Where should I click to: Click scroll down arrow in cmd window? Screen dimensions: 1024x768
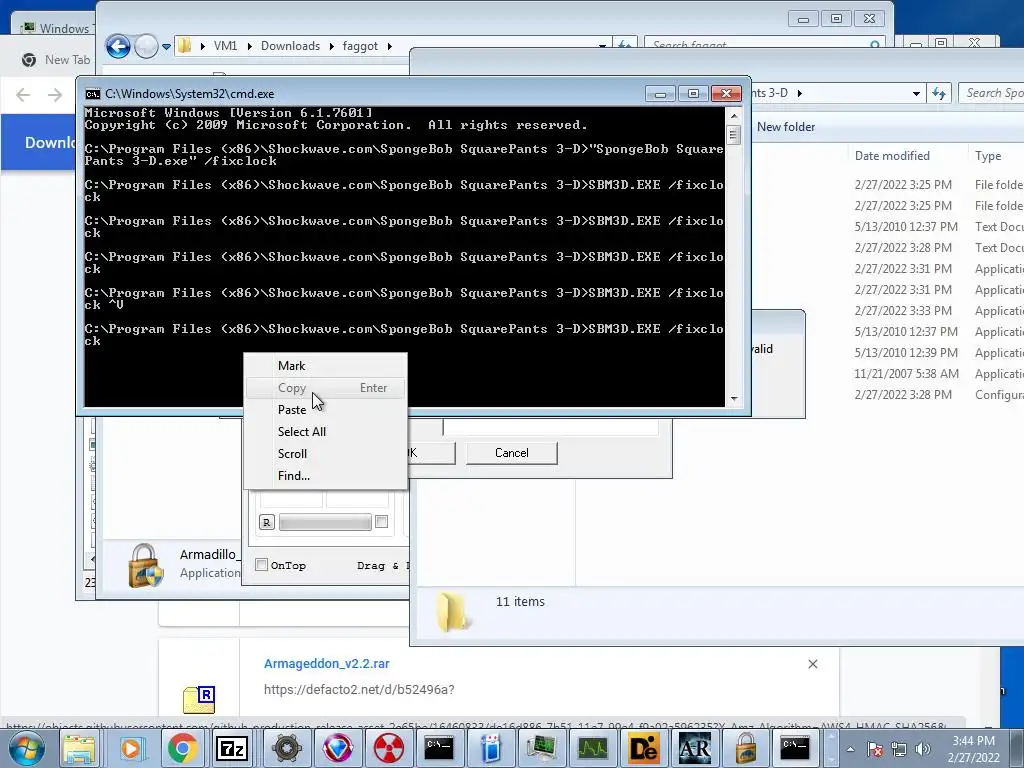733,398
